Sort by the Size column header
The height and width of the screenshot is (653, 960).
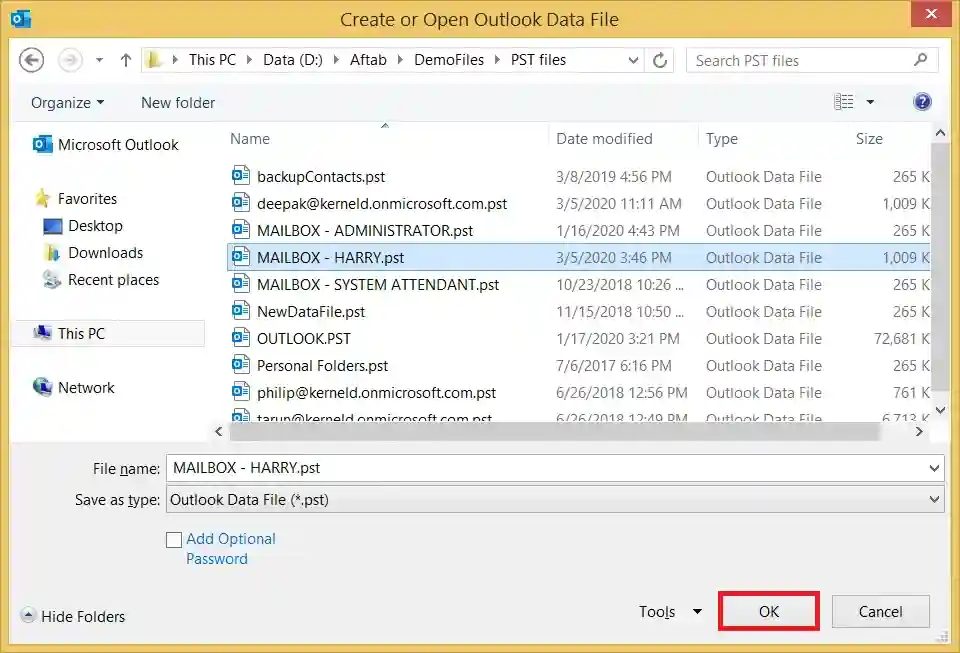[x=869, y=139]
